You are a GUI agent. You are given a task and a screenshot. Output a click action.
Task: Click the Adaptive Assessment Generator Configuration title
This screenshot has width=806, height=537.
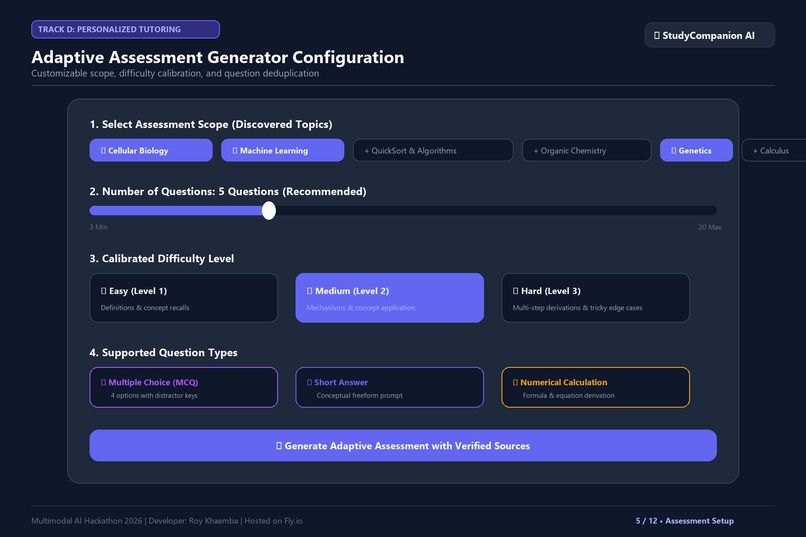pyautogui.click(x=217, y=57)
